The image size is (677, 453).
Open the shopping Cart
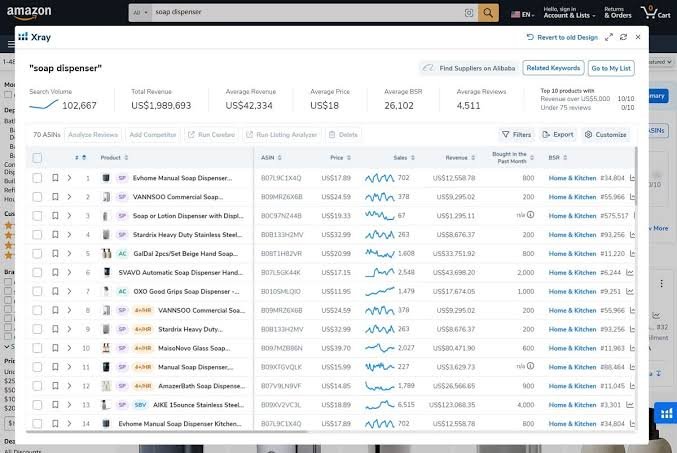tap(656, 12)
